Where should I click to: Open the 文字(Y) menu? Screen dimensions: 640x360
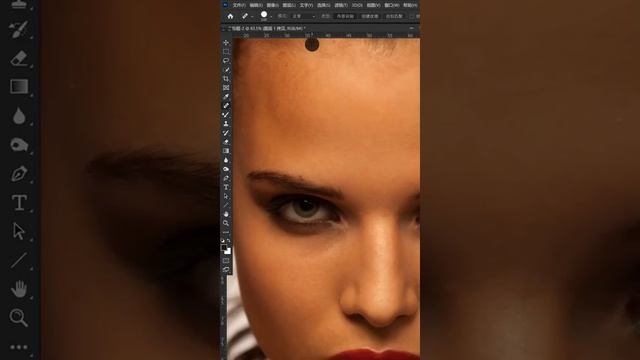(306, 5)
